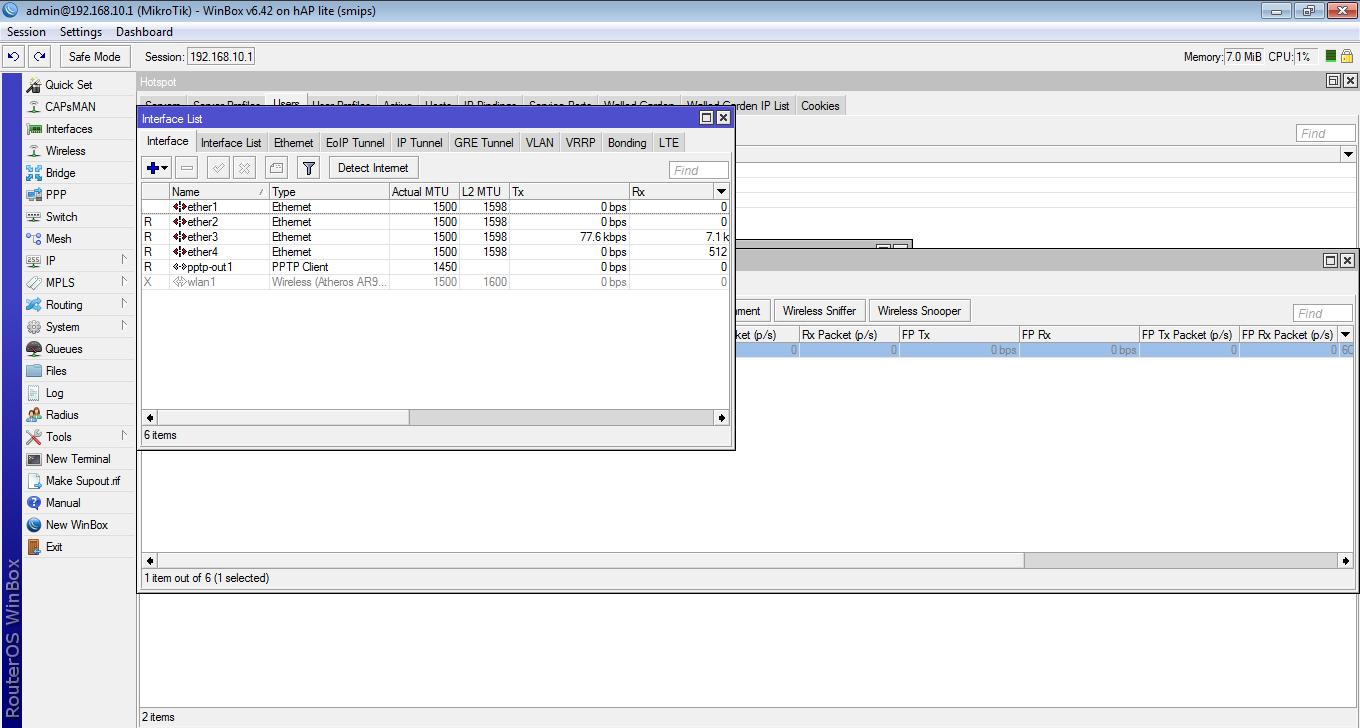Click the Wireless Snooper button

point(919,311)
